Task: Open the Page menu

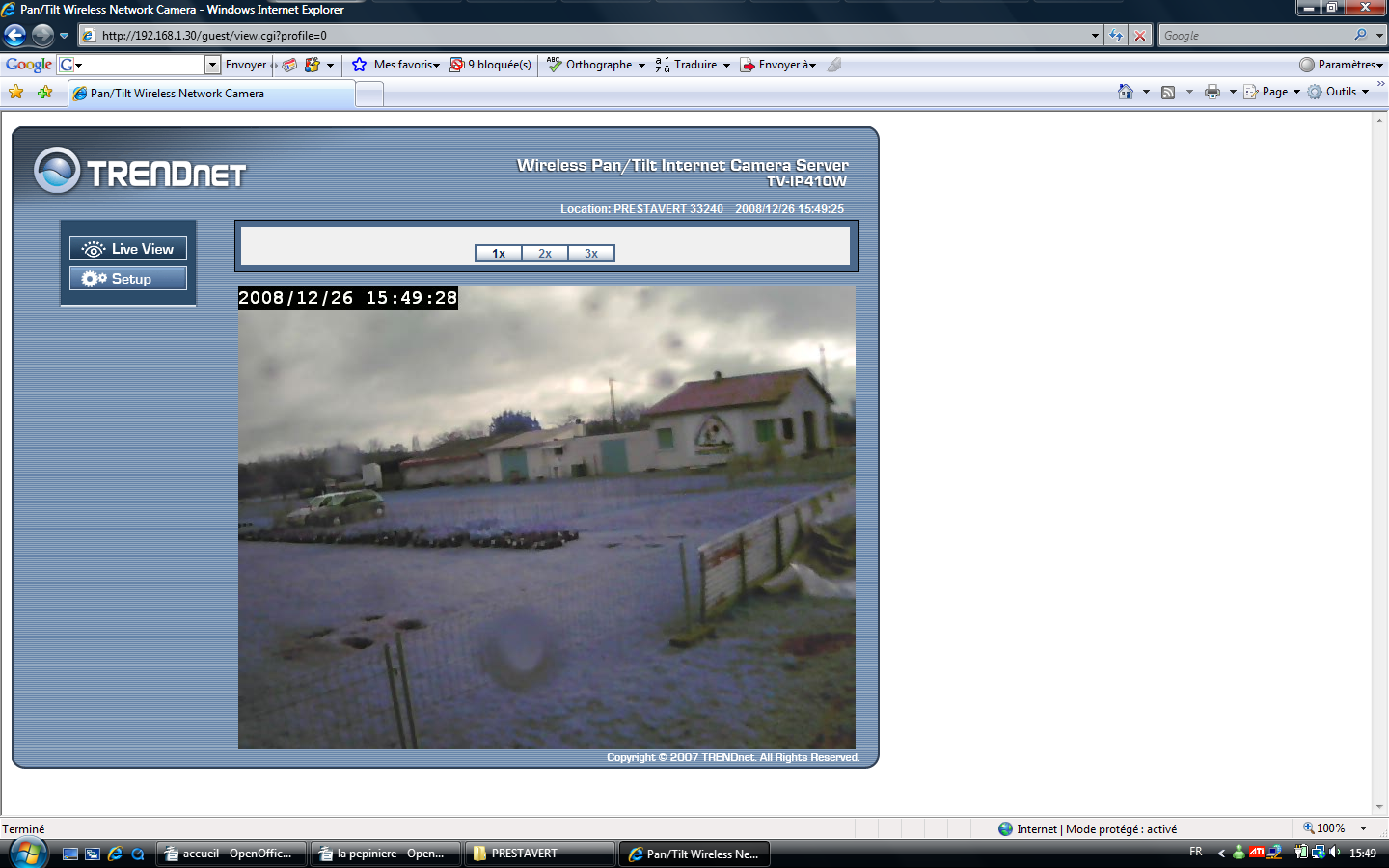Action: (1272, 92)
